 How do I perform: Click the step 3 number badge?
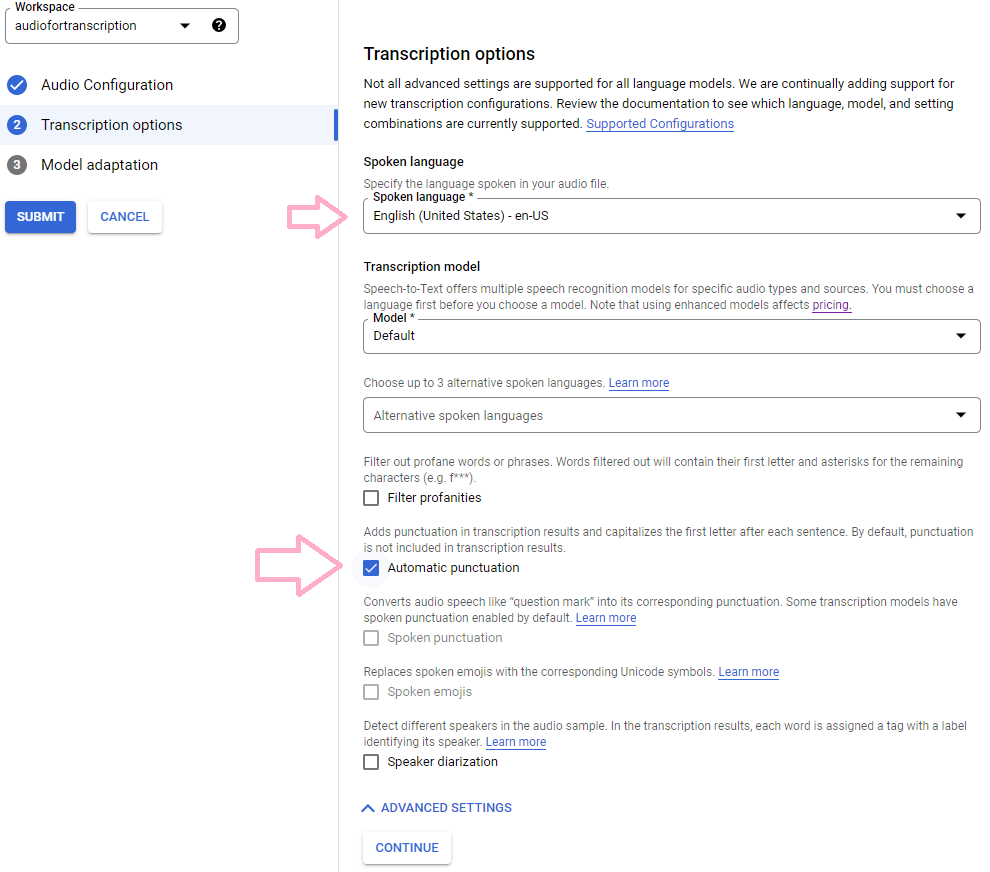(x=17, y=165)
